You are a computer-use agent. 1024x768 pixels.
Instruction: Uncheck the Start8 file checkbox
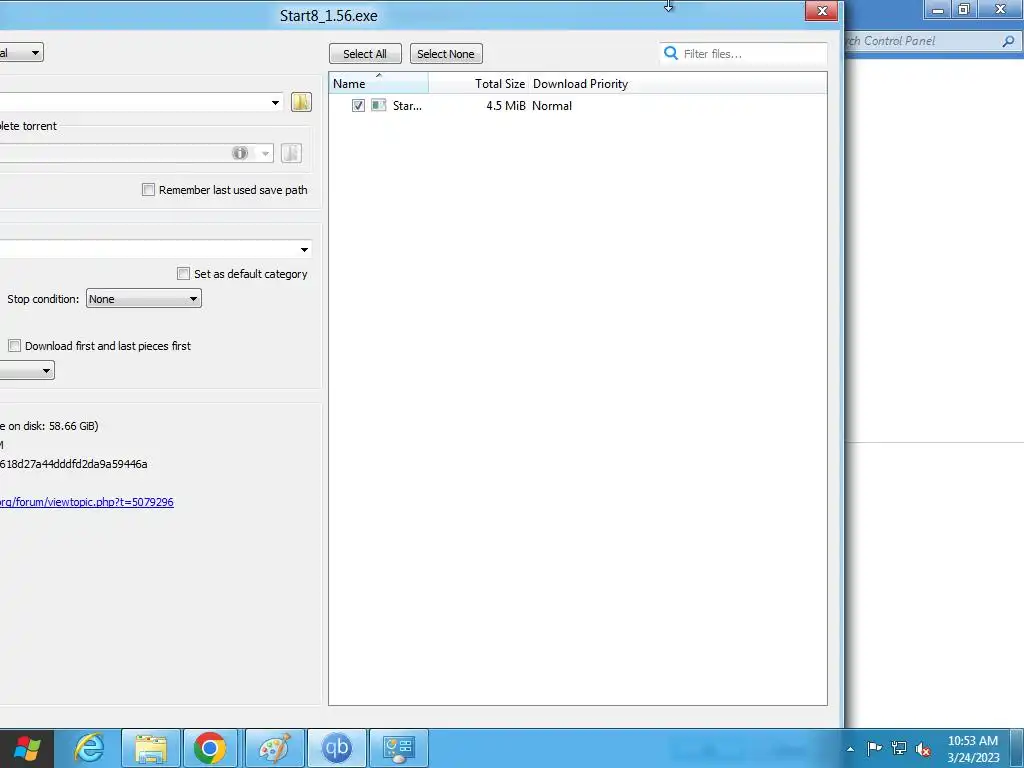click(x=358, y=105)
